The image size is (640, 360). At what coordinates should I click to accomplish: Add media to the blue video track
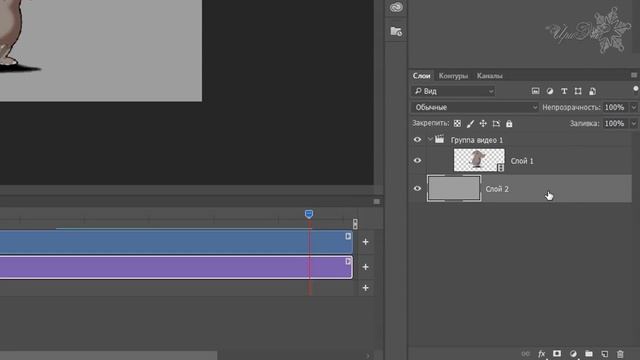[365, 242]
